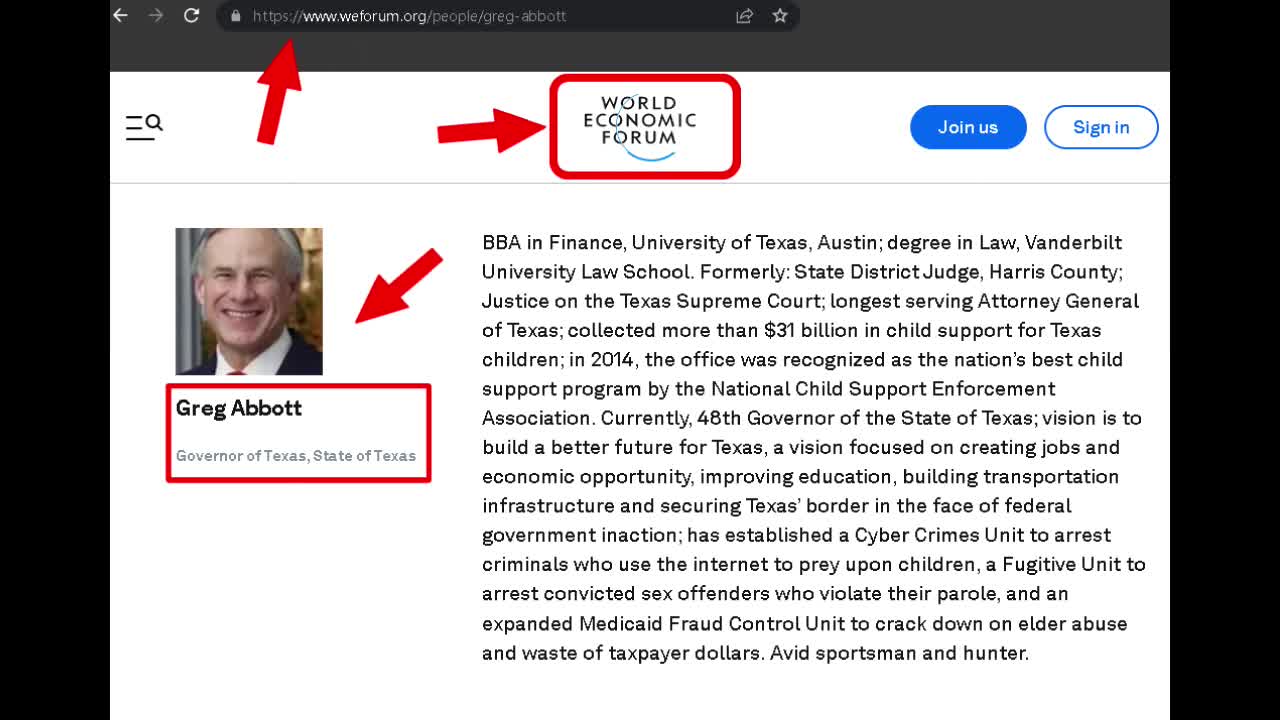Click the weforum.org URL in address bar
The height and width of the screenshot is (720, 1280).
click(410, 16)
